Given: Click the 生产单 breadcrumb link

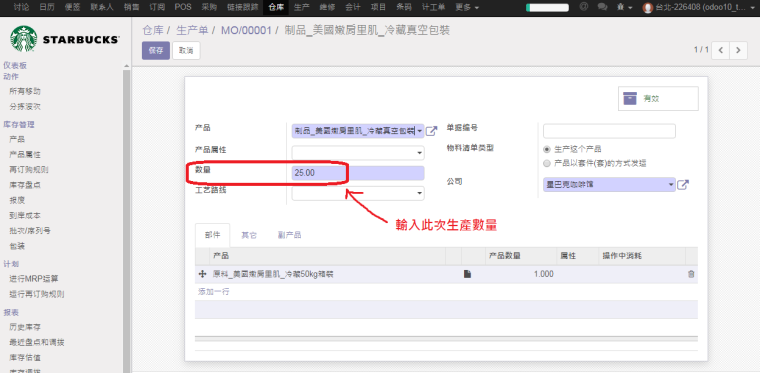Looking at the screenshot, I should [x=192, y=31].
